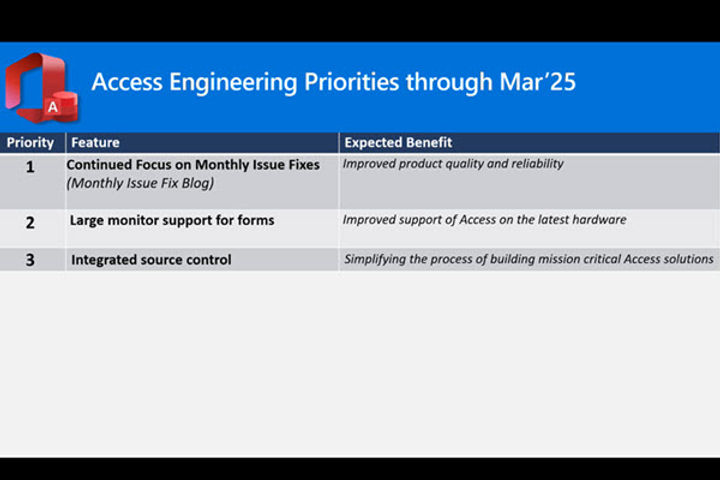Image resolution: width=720 pixels, height=480 pixels.
Task: Click the Feature column header
Action: (x=96, y=142)
